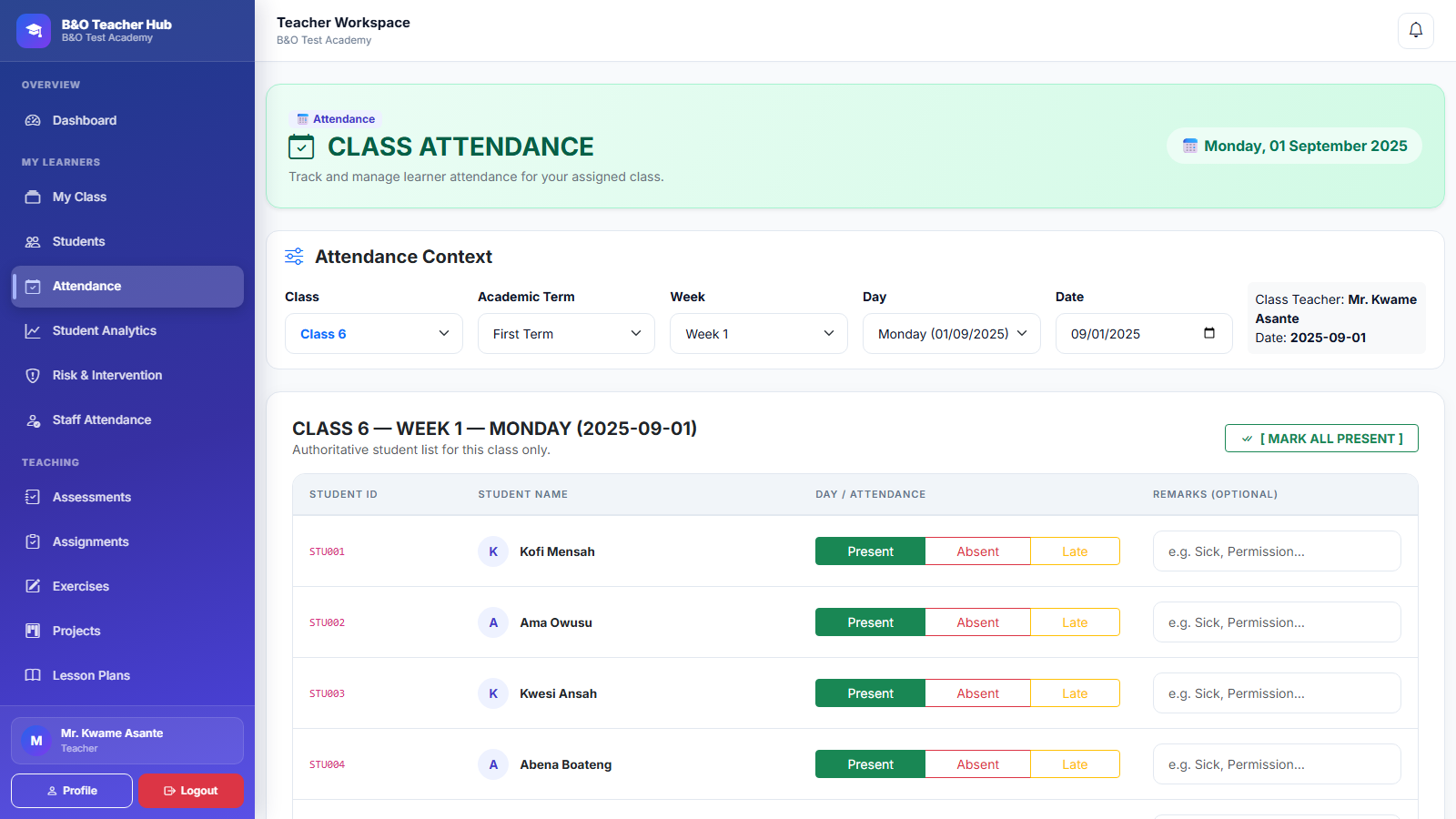Go to Student Analytics in sidebar
This screenshot has height=819, width=1456.
127,330
